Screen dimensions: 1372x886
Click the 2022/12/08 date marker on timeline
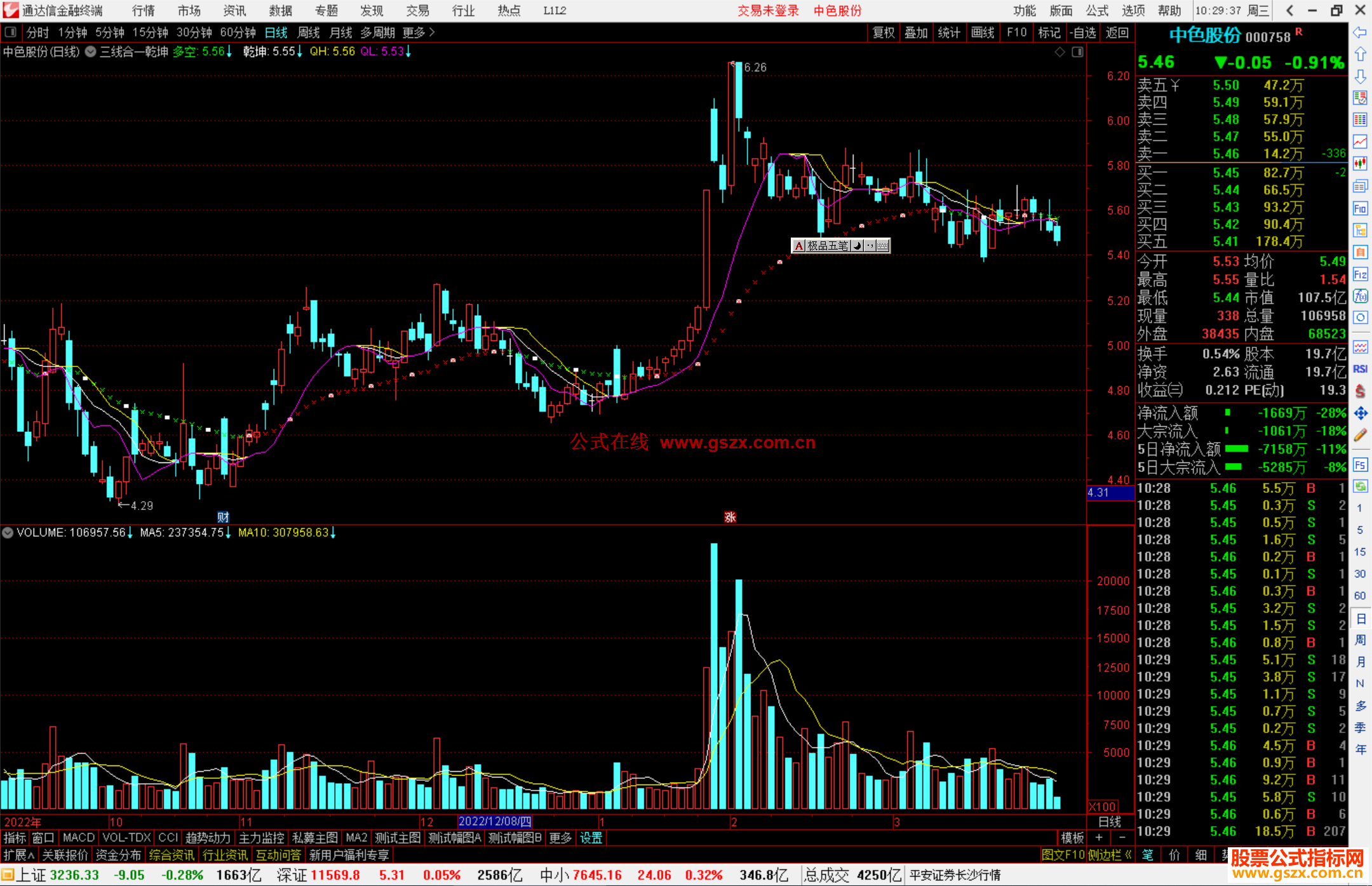click(x=495, y=822)
